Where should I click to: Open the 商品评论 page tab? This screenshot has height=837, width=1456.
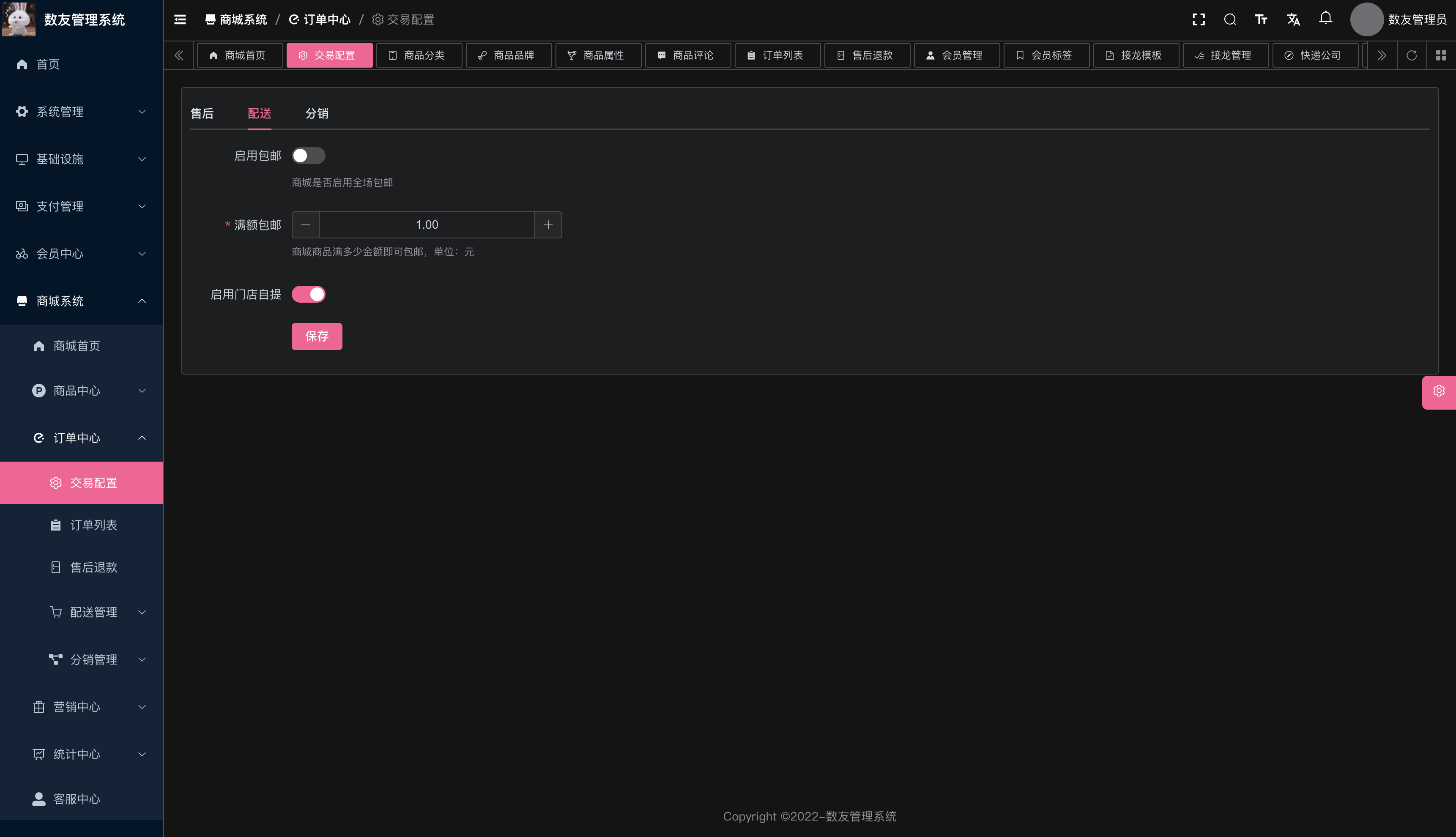point(688,55)
